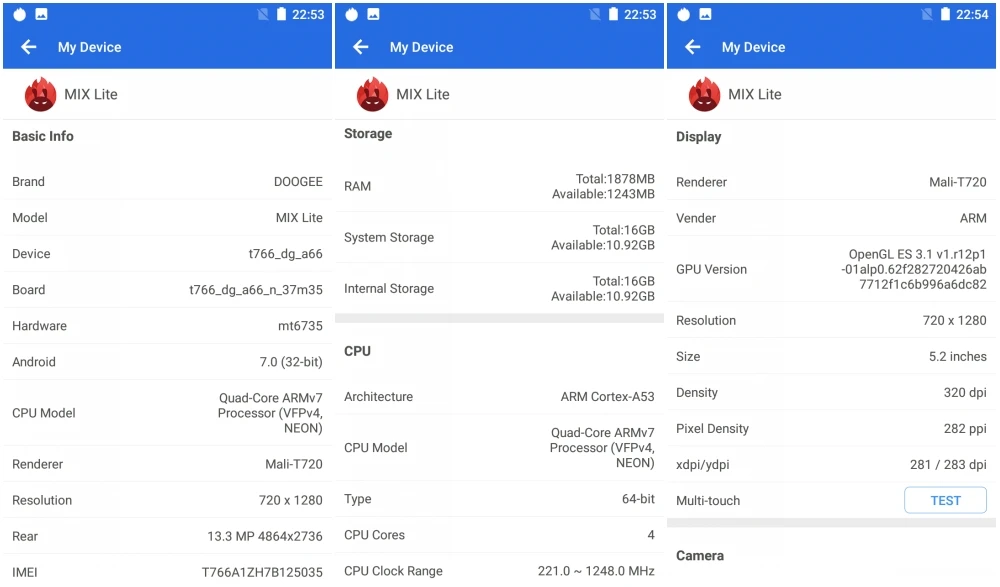The width and height of the screenshot is (1000, 587).
Task: Tap image notification icon at 22:54 screen
Action: tap(705, 14)
